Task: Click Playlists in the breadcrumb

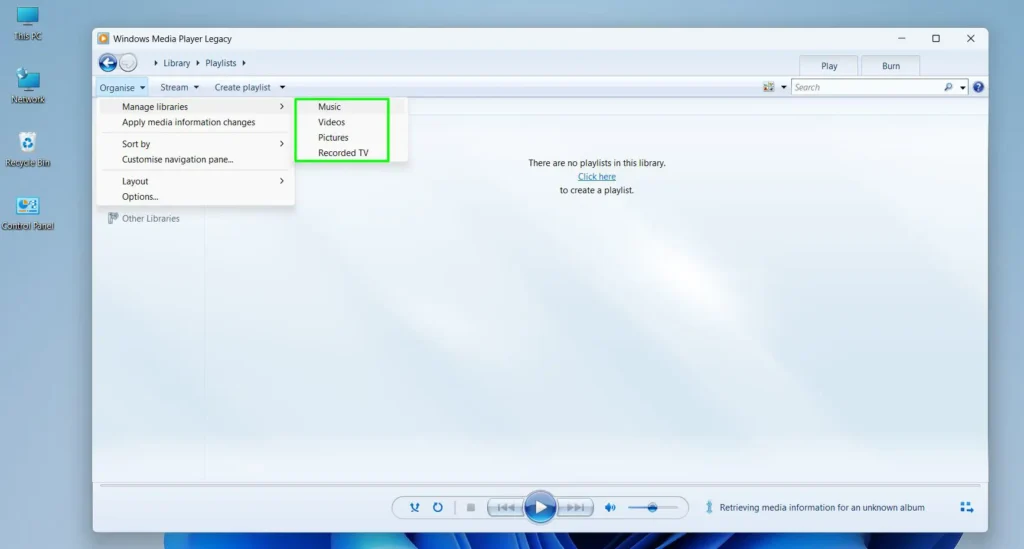Action: 221,63
